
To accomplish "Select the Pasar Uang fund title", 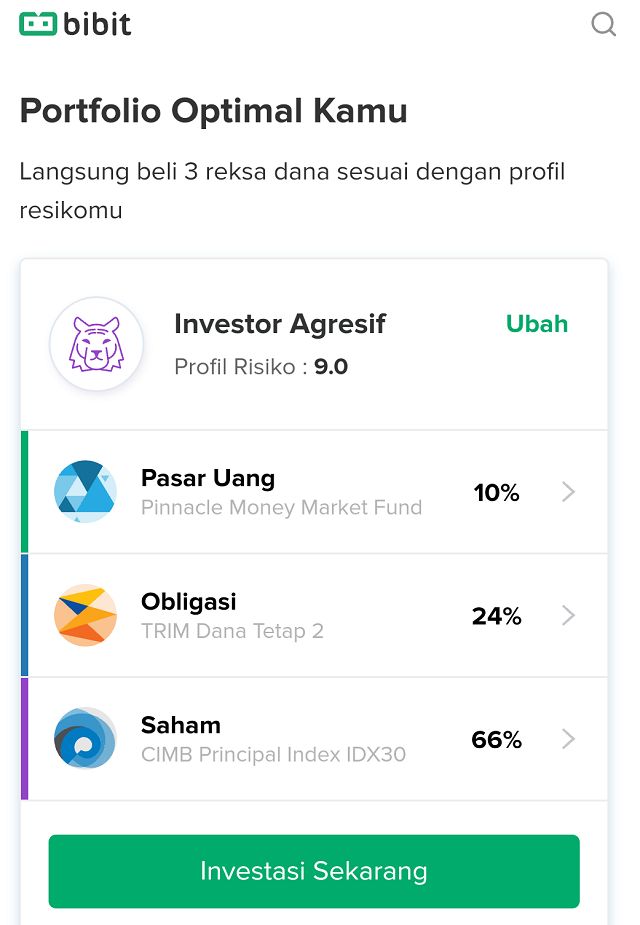I will pos(208,478).
